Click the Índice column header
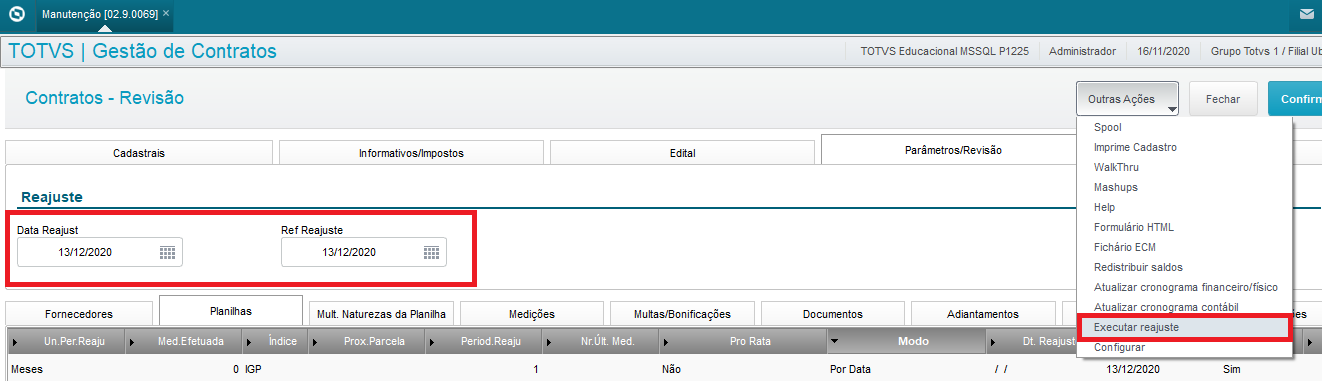The image size is (1322, 381). click(x=276, y=342)
